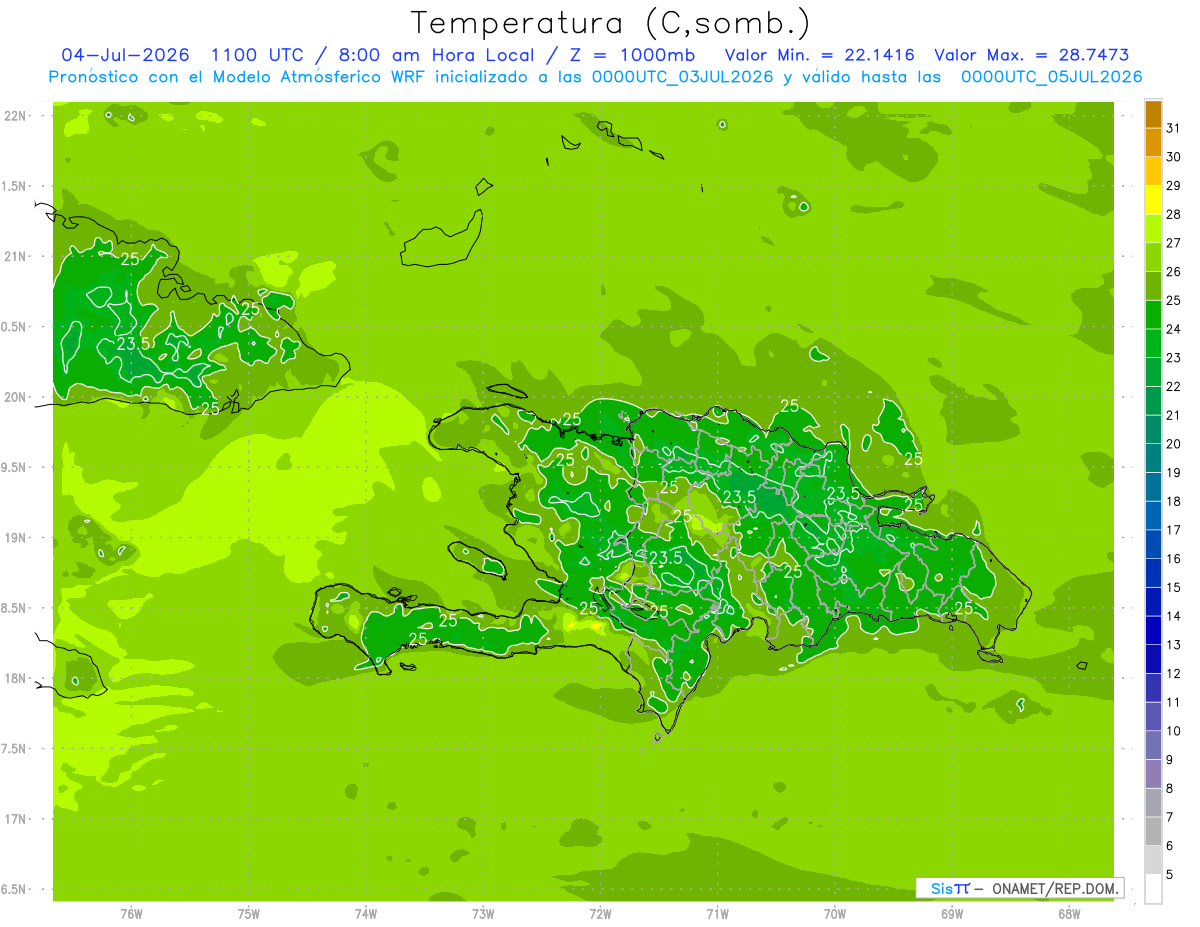Click the color bar segment between 30 and 31

(x=1153, y=142)
